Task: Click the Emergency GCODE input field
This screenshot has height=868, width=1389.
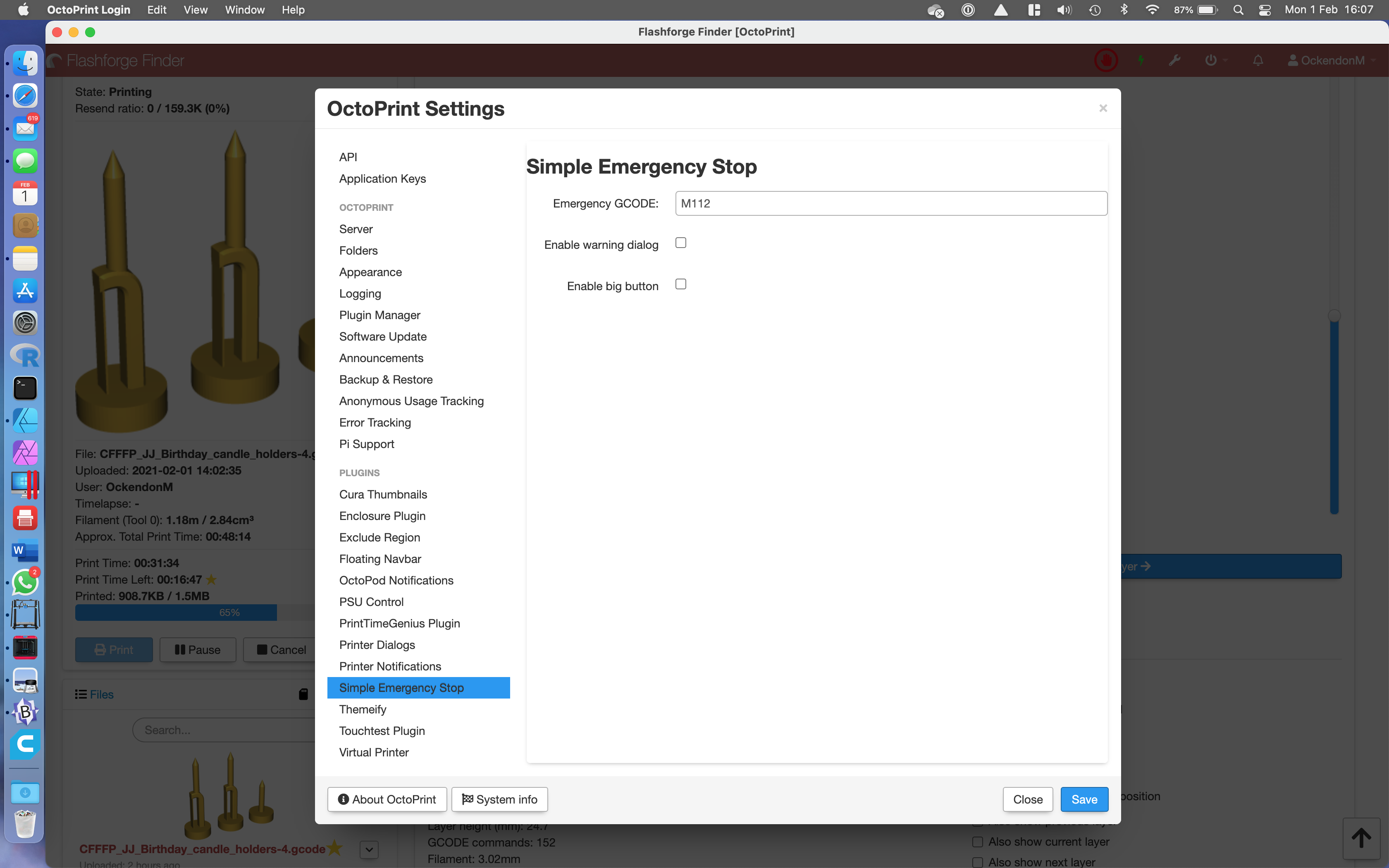Action: (x=891, y=203)
